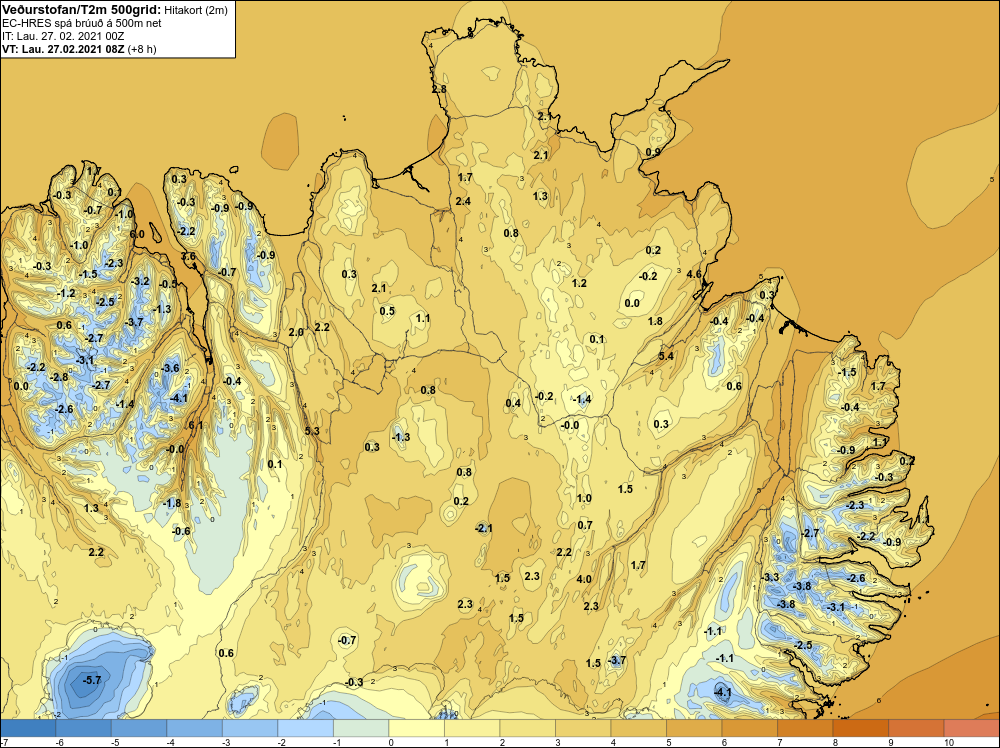This screenshot has width=1000, height=748.
Task: Click the legend tick label '-7'
Action: tap(4, 742)
